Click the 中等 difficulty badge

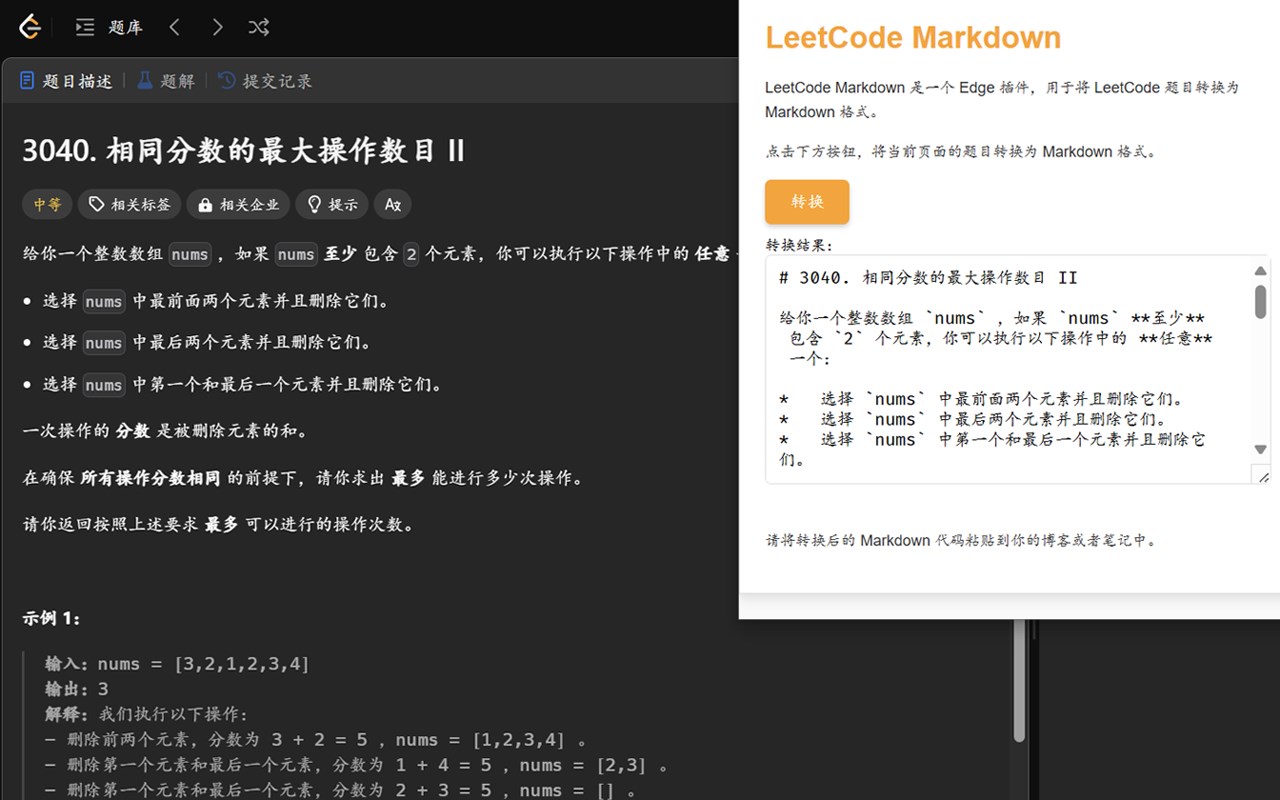pyautogui.click(x=47, y=204)
